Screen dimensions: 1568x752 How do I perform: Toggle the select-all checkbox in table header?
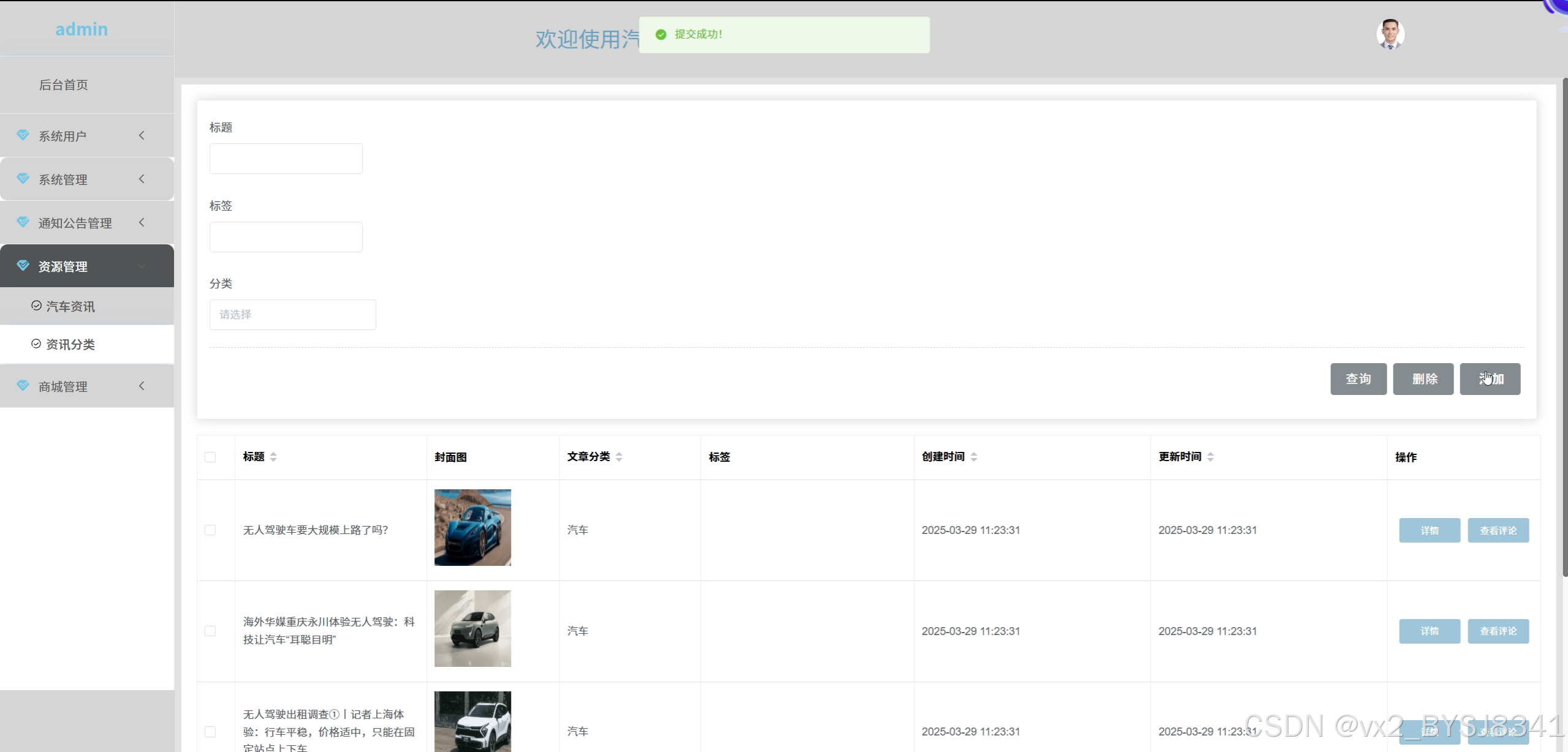pyautogui.click(x=210, y=457)
